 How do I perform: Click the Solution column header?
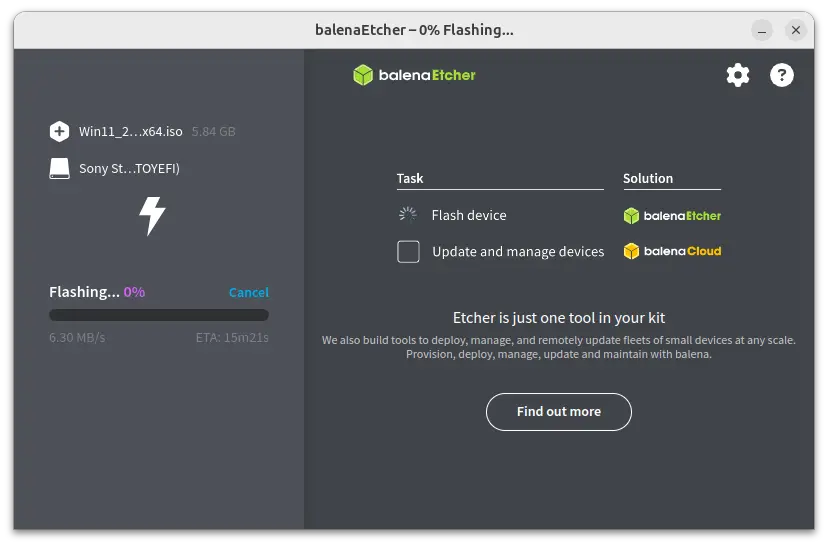click(648, 178)
